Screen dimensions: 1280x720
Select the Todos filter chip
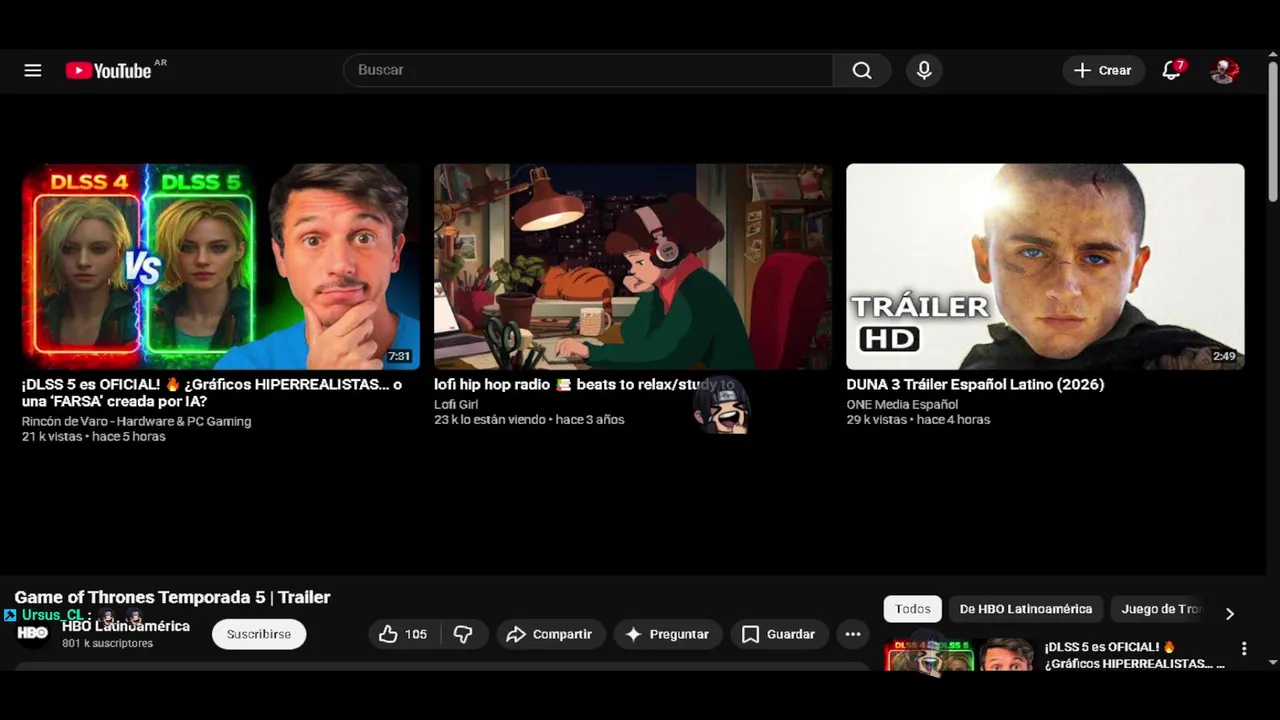tap(913, 609)
